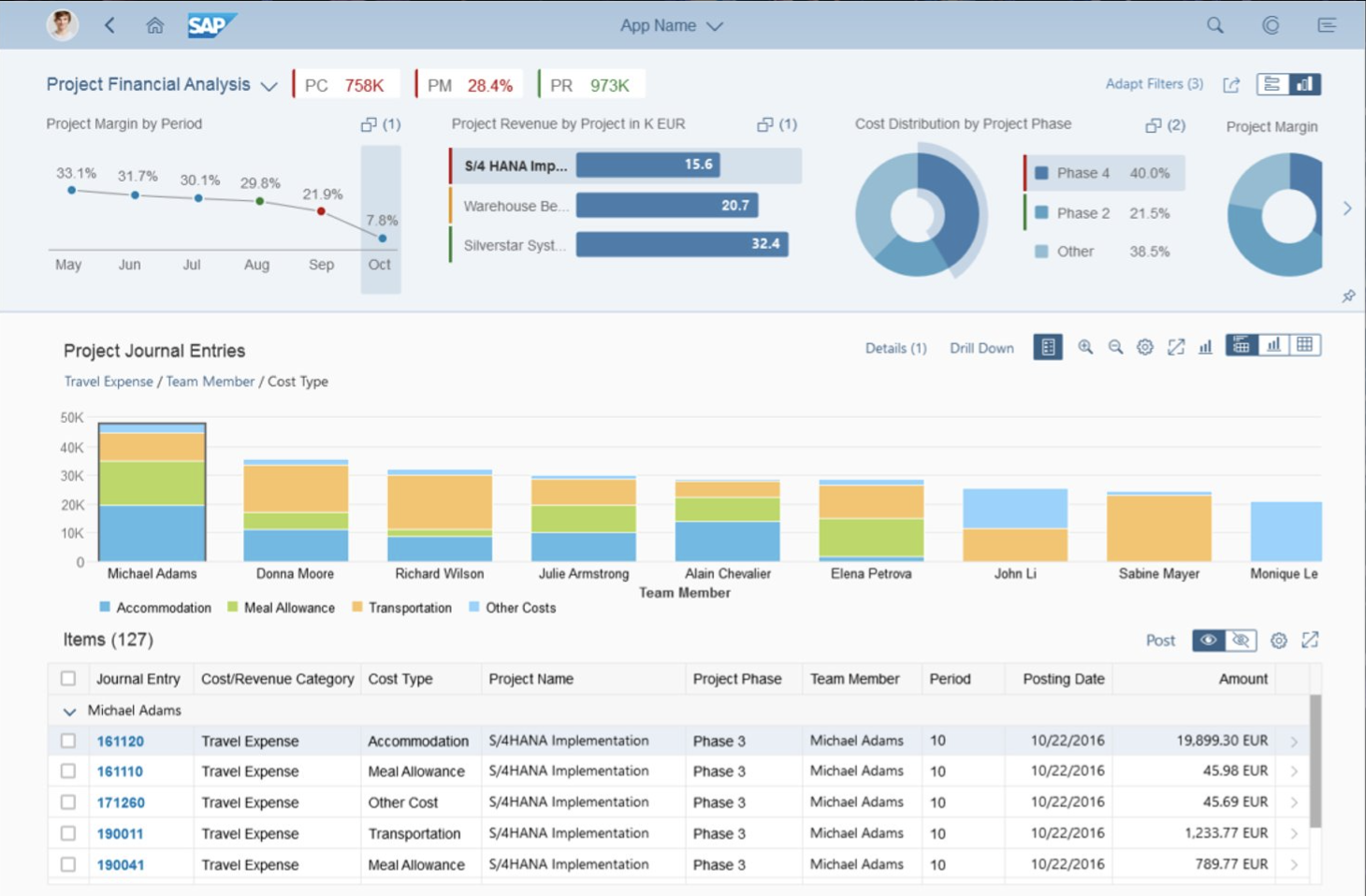The image size is (1366, 896).
Task: Select hybrid chart and table view
Action: tap(1242, 345)
